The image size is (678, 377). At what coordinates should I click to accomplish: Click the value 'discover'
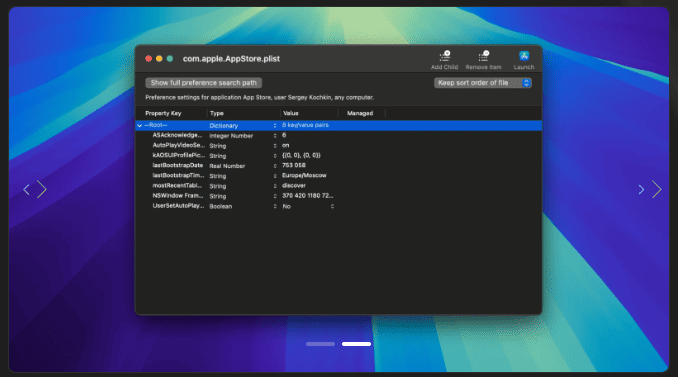294,185
